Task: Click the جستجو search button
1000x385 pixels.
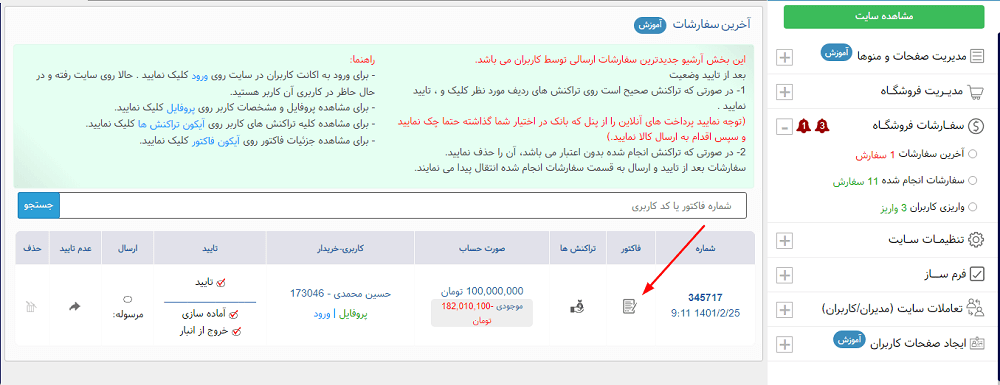Action: pyautogui.click(x=39, y=205)
